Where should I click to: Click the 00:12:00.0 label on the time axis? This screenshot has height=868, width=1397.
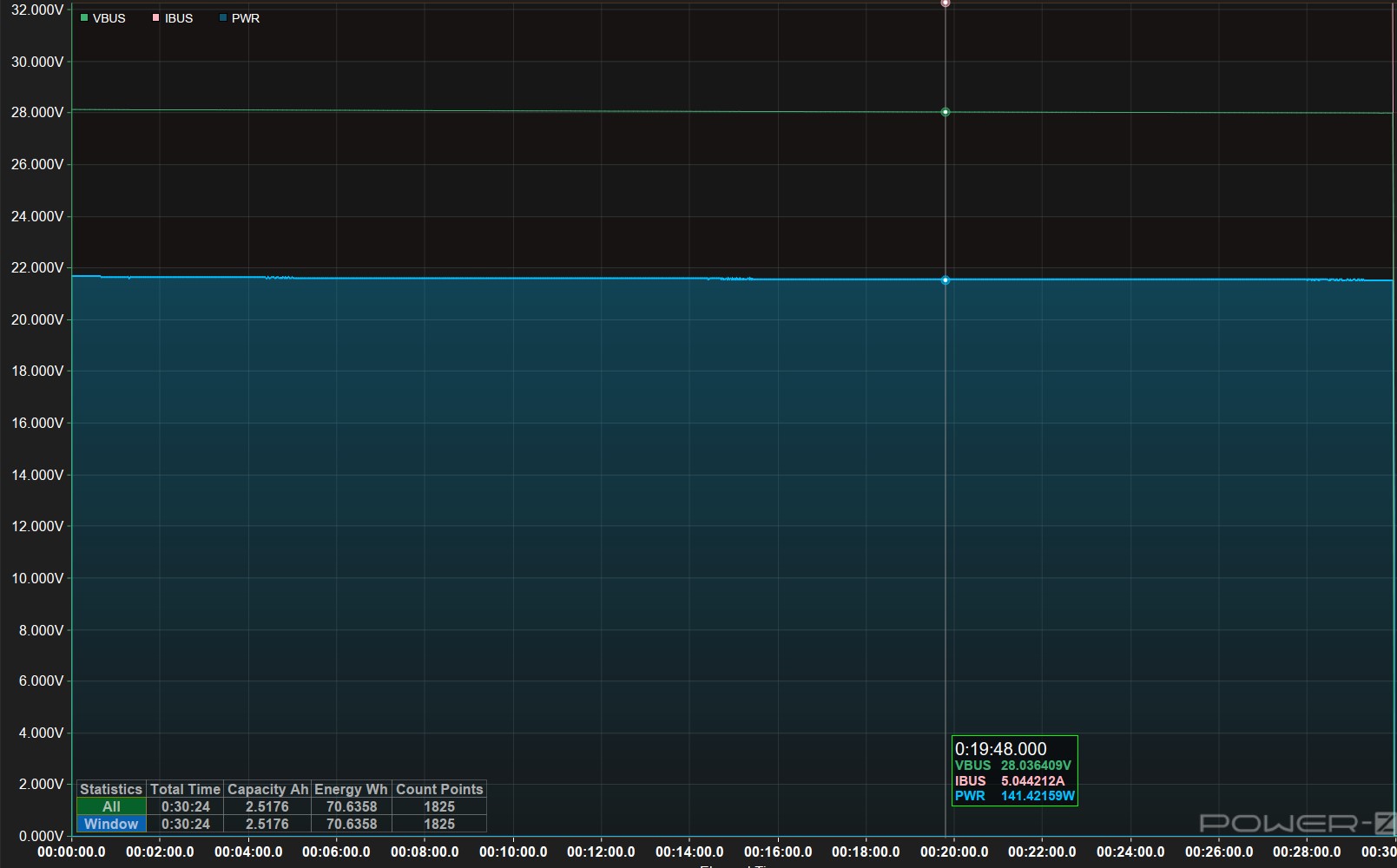pos(601,852)
